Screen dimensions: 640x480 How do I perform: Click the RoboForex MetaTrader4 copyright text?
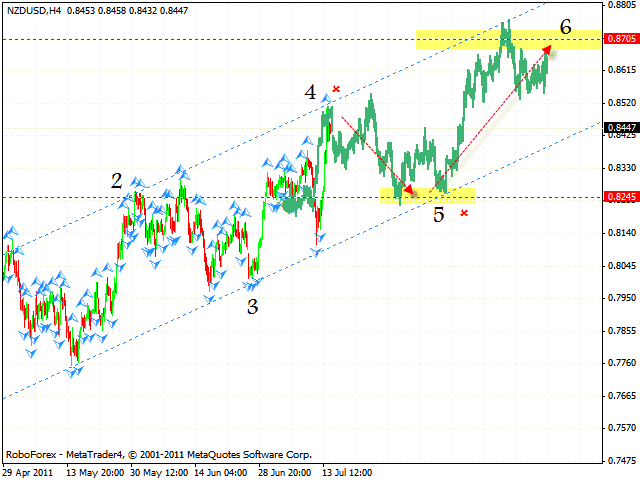point(158,453)
